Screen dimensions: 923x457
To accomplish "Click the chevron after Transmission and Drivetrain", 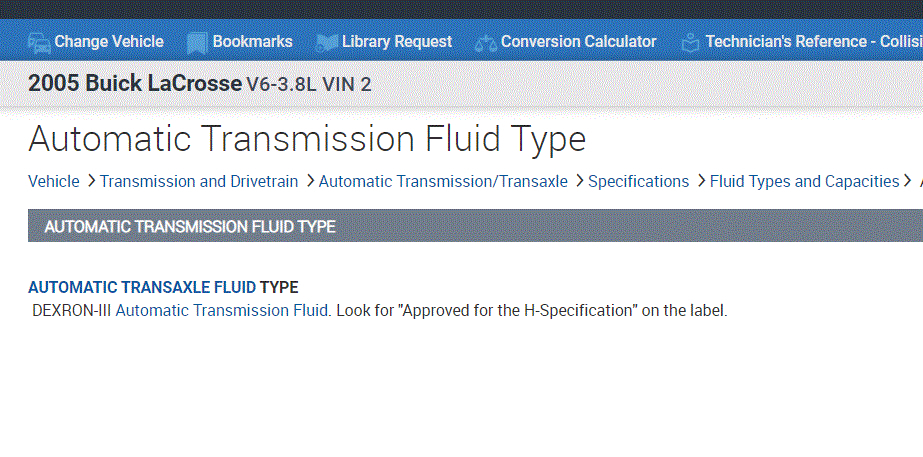I will pyautogui.click(x=309, y=181).
